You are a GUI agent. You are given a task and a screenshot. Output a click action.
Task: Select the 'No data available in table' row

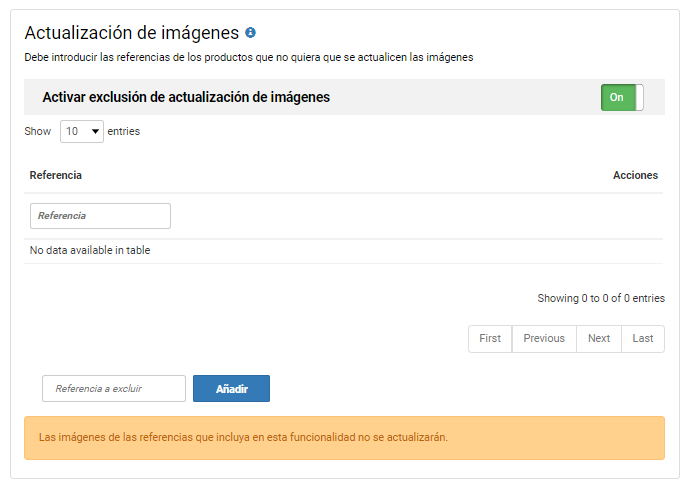click(90, 250)
